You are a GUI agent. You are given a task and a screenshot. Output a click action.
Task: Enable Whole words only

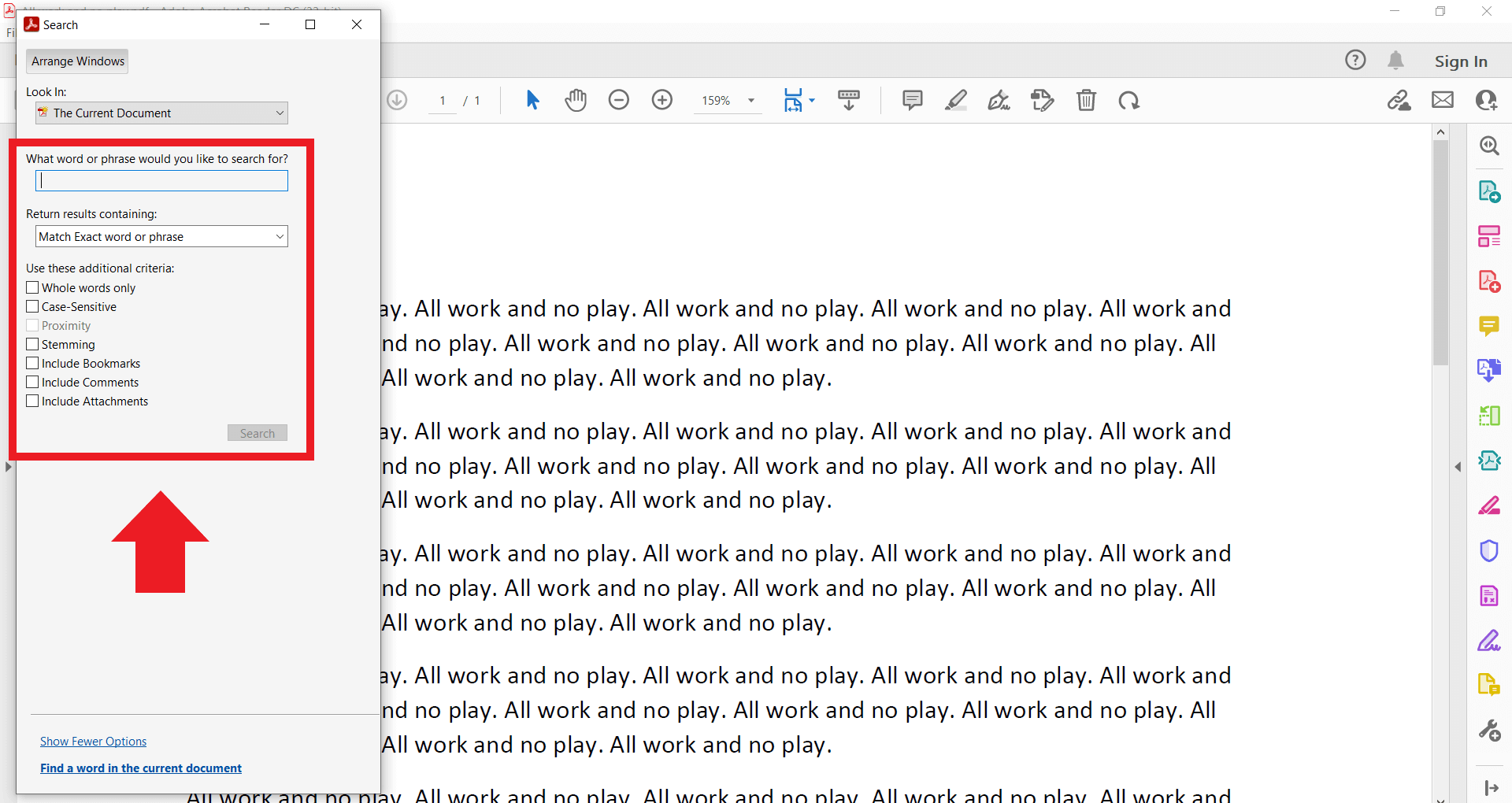[32, 287]
